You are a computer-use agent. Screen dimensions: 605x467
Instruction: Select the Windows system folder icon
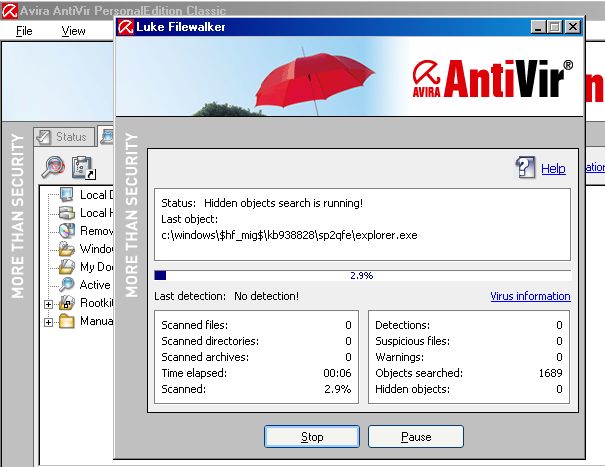(66, 249)
